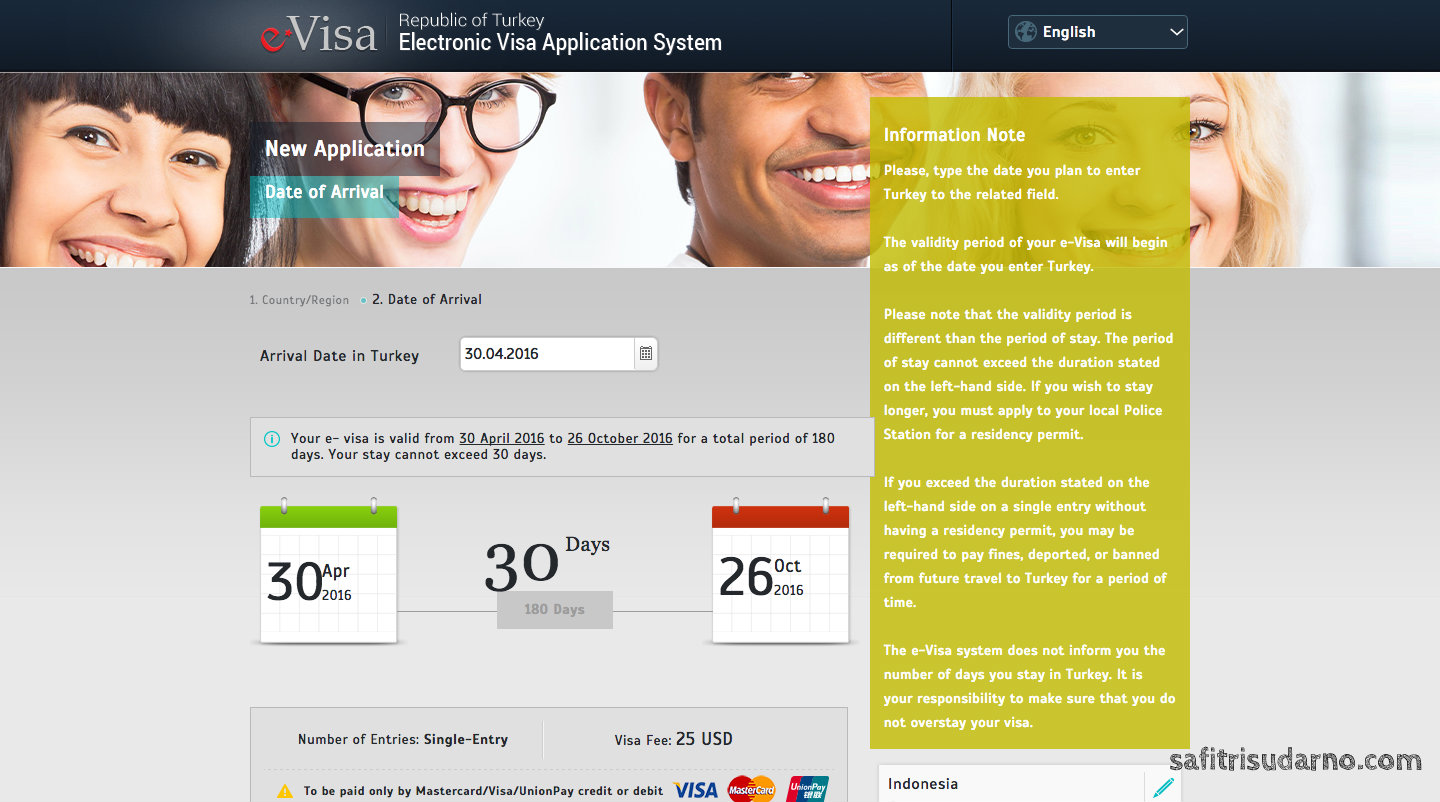Click the MasterCard payment logo
Screen dimensions: 1440x802
751,789
